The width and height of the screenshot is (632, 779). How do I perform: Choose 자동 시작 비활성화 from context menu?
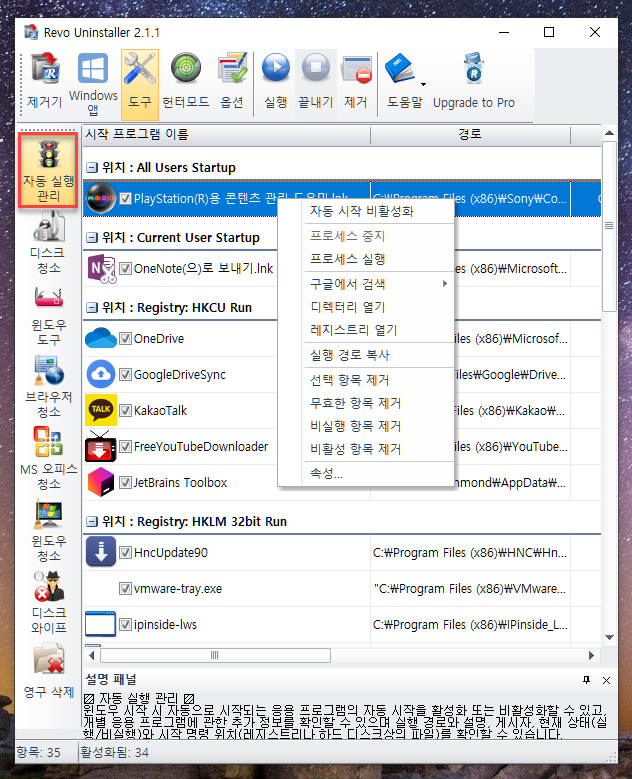click(366, 211)
